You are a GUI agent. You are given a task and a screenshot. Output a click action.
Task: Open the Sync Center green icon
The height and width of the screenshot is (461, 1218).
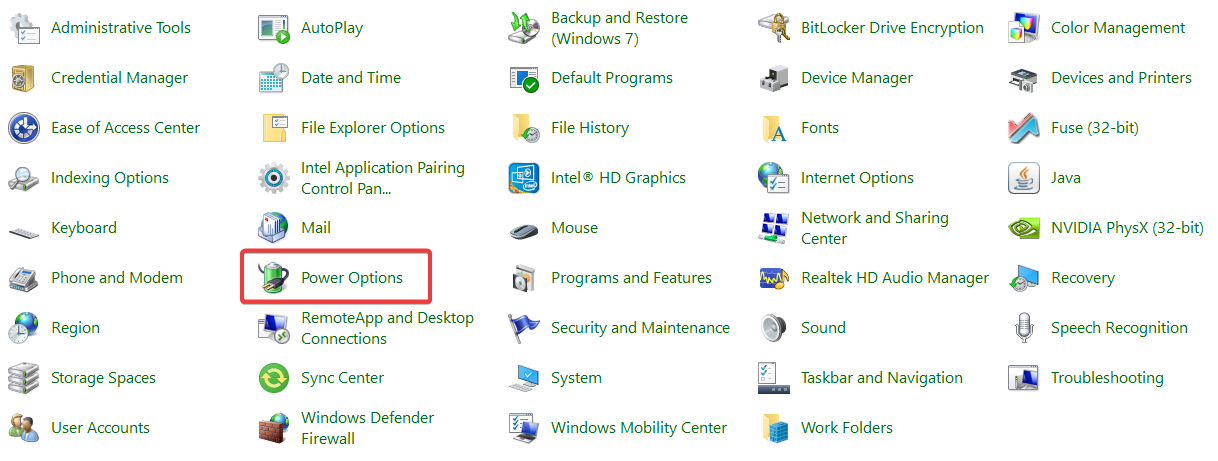point(274,378)
